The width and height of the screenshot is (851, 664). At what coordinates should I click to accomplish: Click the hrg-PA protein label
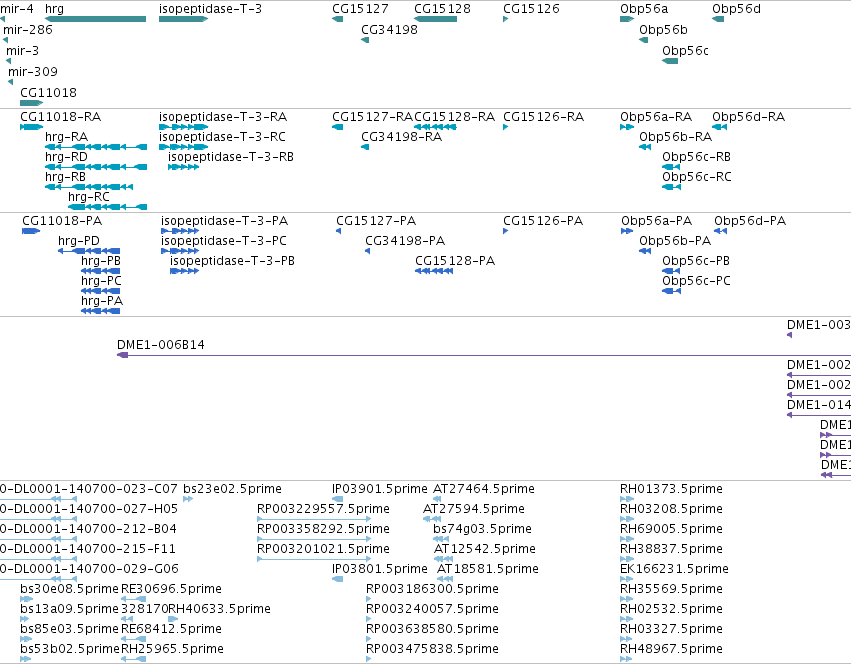tap(102, 301)
